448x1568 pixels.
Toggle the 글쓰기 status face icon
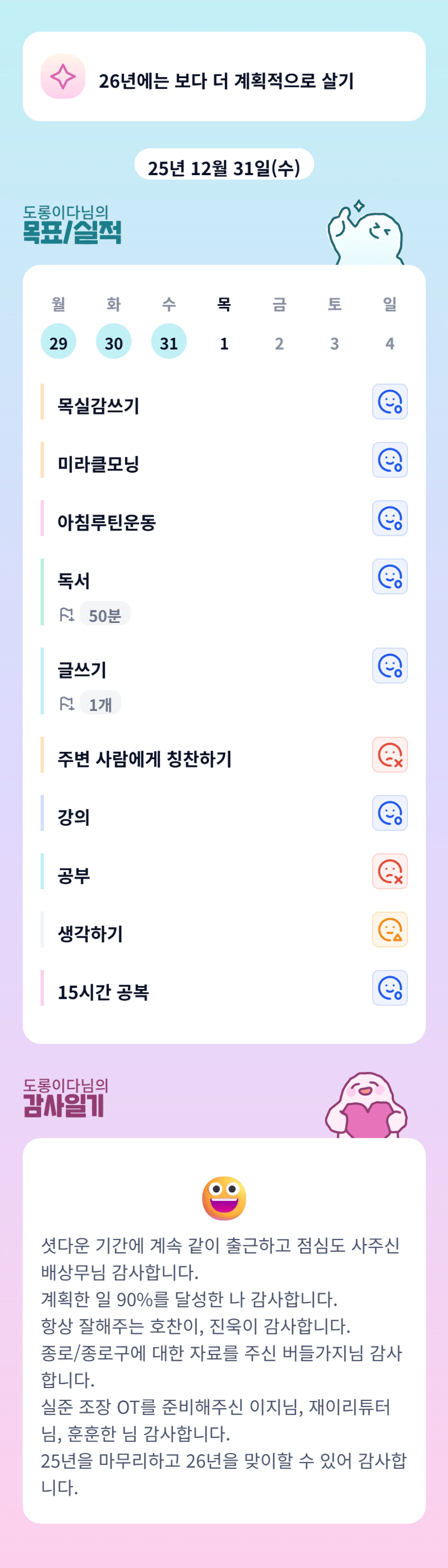tap(389, 666)
